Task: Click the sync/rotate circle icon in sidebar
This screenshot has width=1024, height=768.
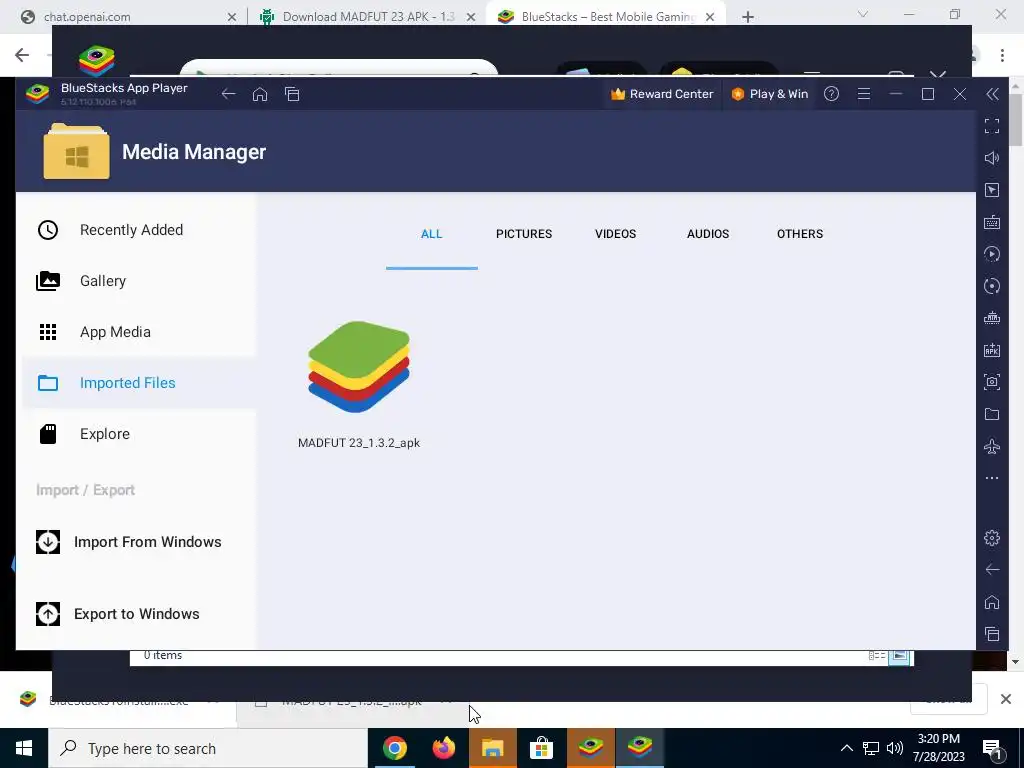Action: (992, 286)
